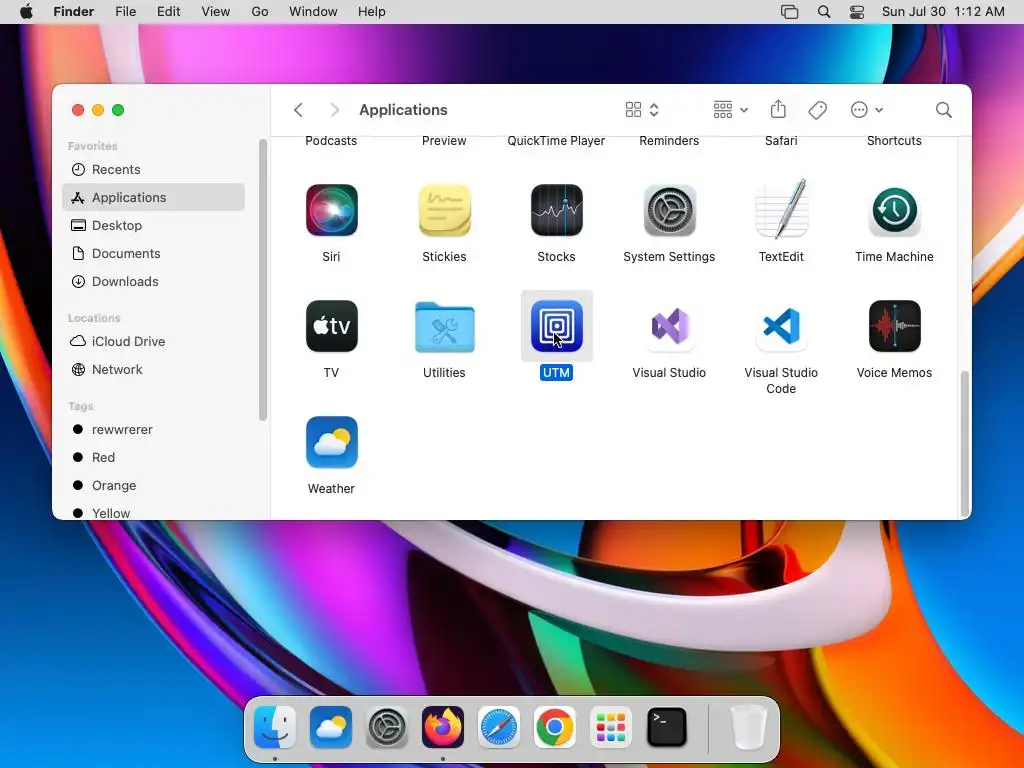Click the QuickTime Player label

click(556, 141)
